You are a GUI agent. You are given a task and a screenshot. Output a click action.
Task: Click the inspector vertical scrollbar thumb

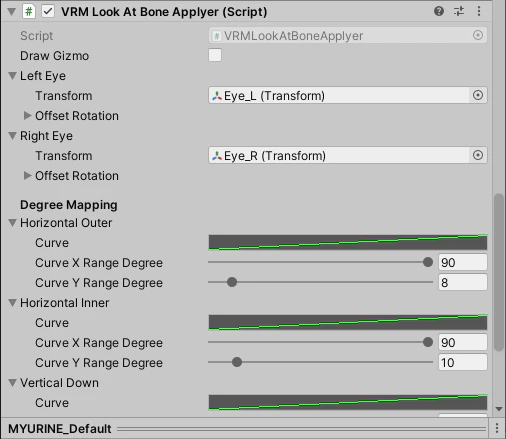click(499, 272)
